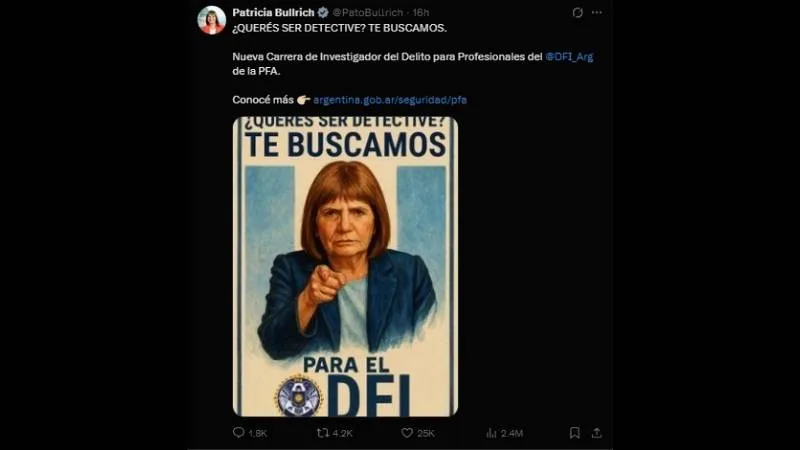Open the @DFI_Arg mention link
Screen dimensions: 800x450
[x=569, y=57]
